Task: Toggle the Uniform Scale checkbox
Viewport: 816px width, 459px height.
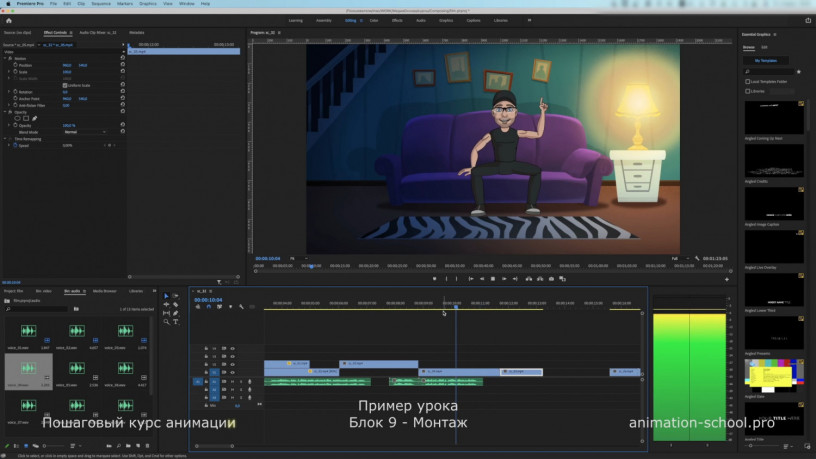Action: [x=66, y=84]
